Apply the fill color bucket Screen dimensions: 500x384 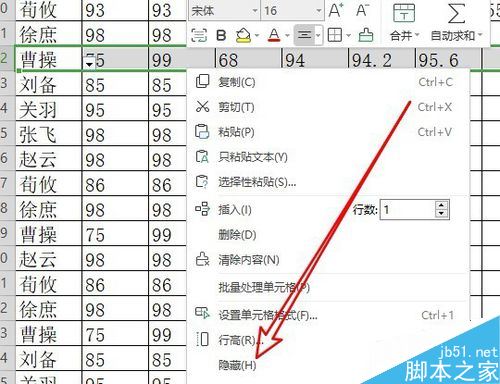[x=243, y=35]
